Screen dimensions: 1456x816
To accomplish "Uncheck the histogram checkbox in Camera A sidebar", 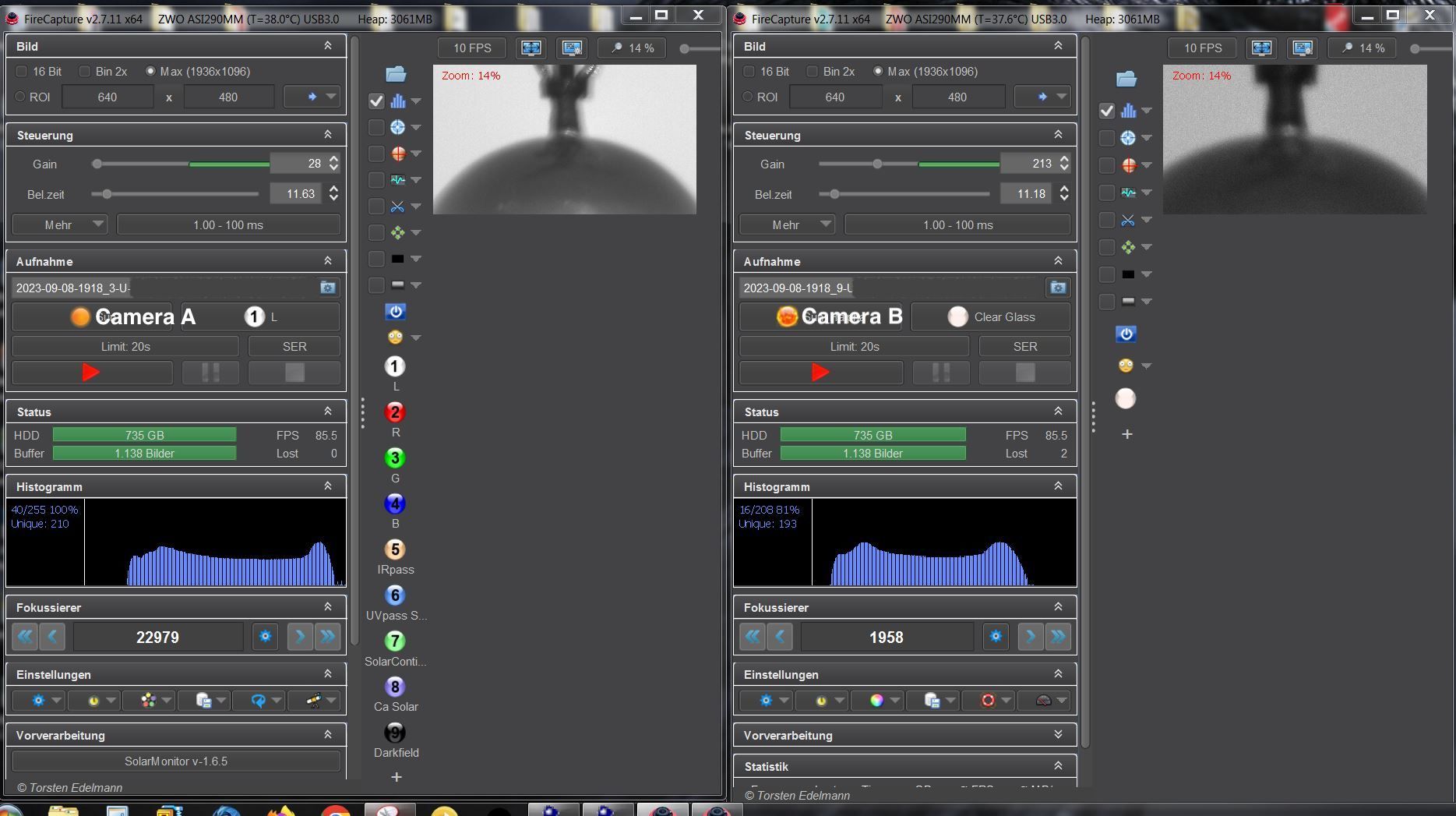I will coord(376,101).
